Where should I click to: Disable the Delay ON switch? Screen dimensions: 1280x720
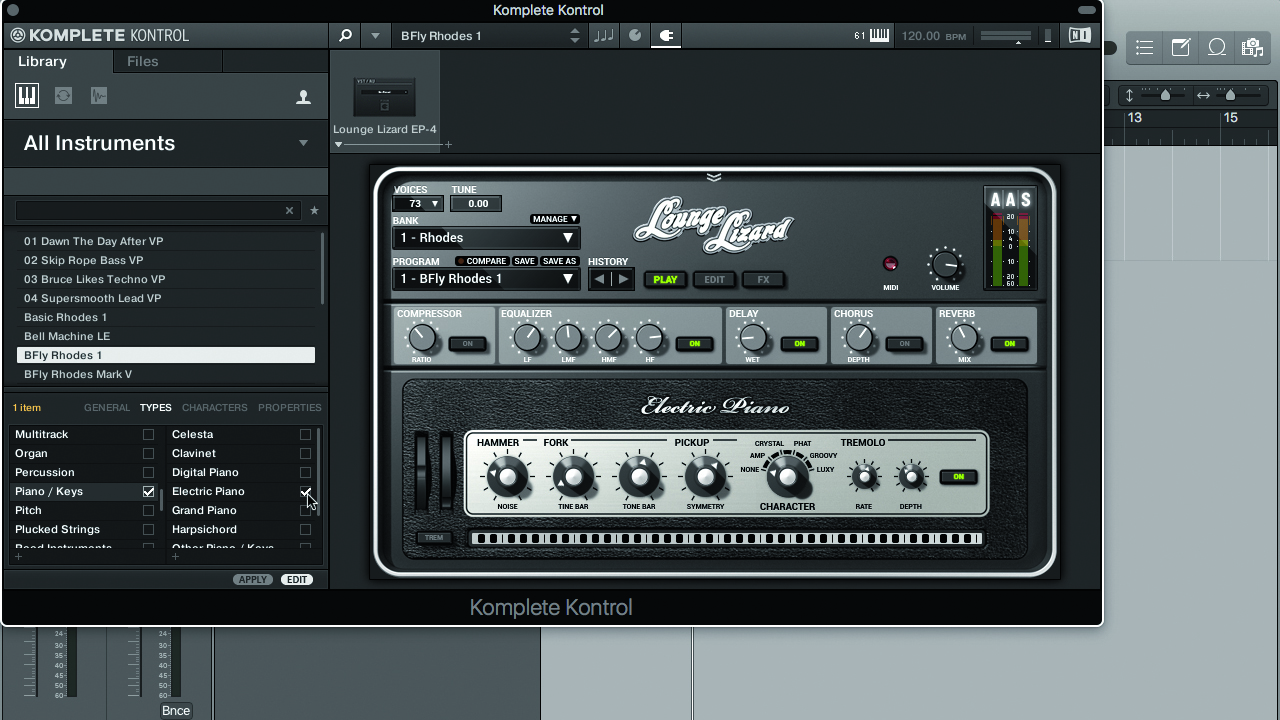(799, 344)
